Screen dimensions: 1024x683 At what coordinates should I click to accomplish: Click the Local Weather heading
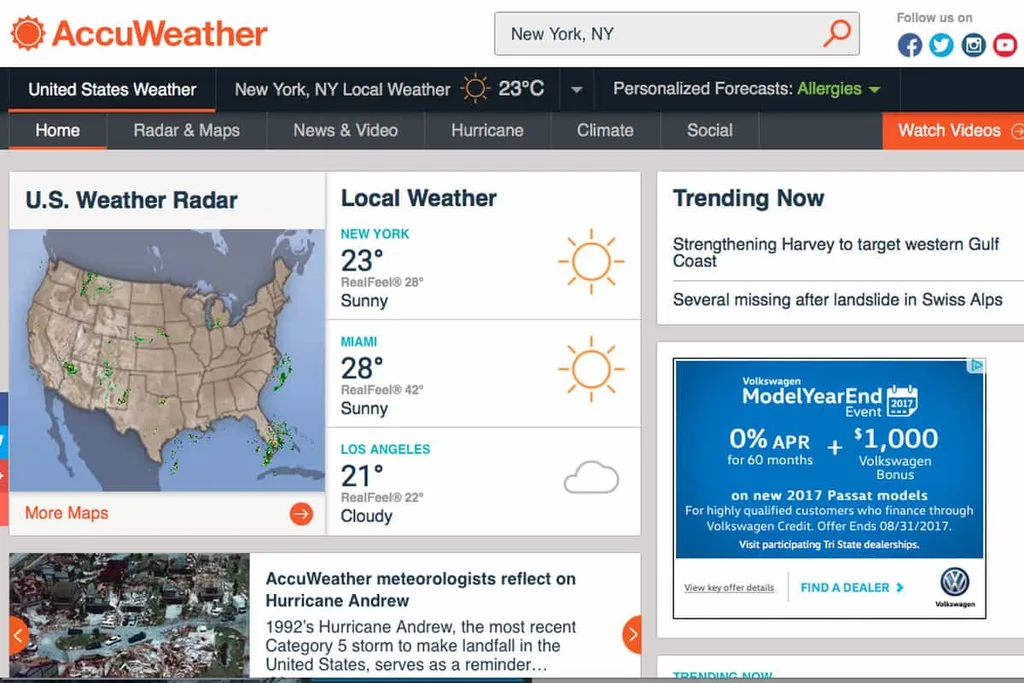[x=419, y=199]
